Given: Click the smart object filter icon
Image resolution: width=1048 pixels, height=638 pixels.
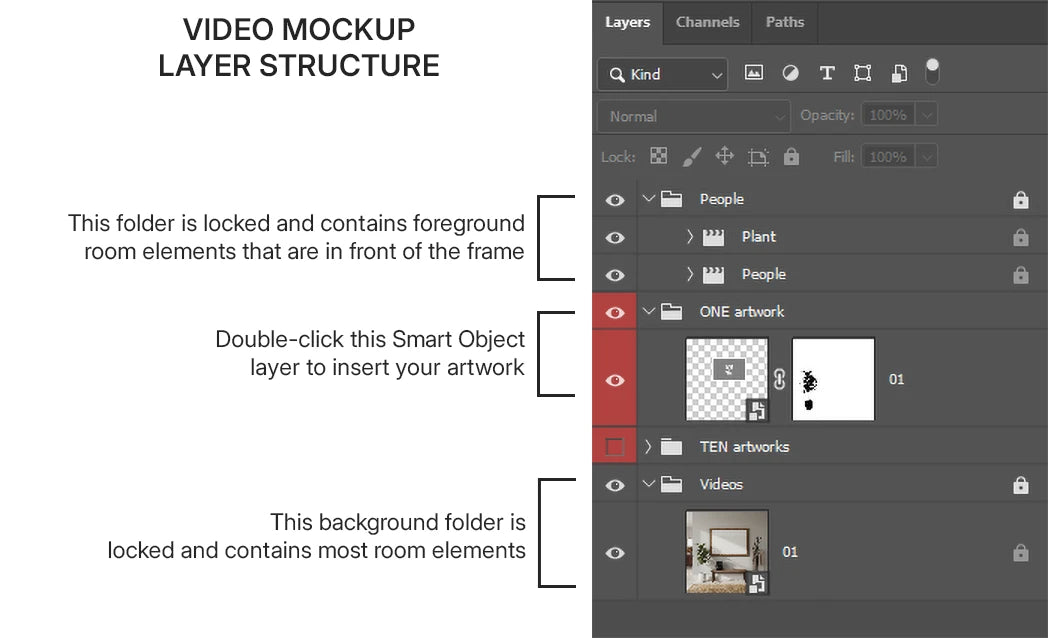Looking at the screenshot, I should [x=899, y=73].
